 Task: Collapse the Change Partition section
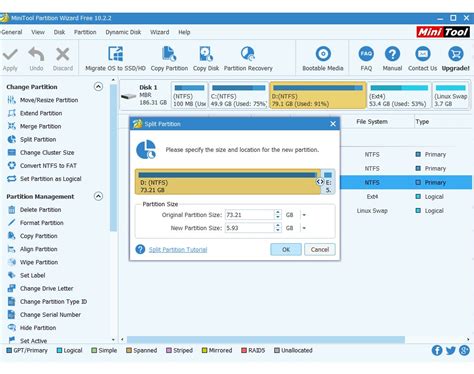(x=98, y=87)
